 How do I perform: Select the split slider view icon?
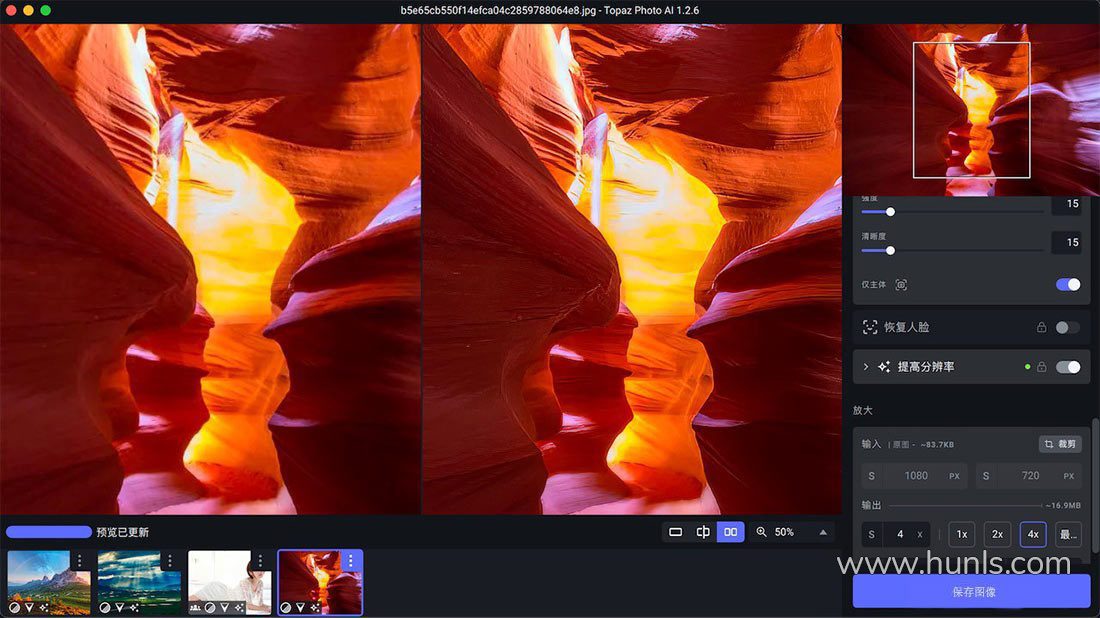point(703,532)
